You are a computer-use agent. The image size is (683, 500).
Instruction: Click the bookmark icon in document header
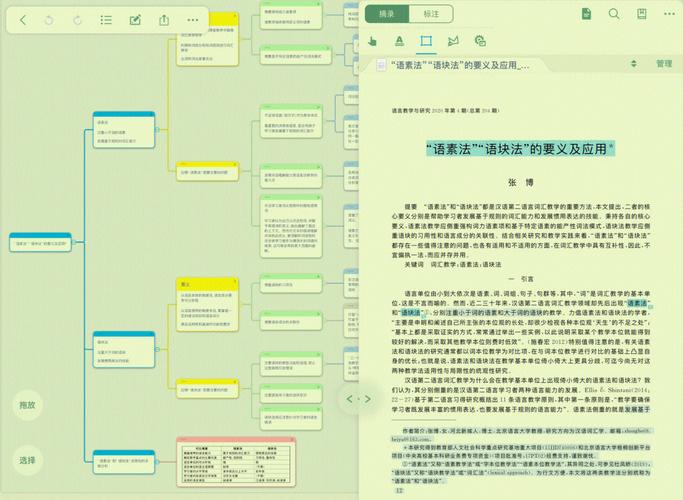tap(642, 14)
